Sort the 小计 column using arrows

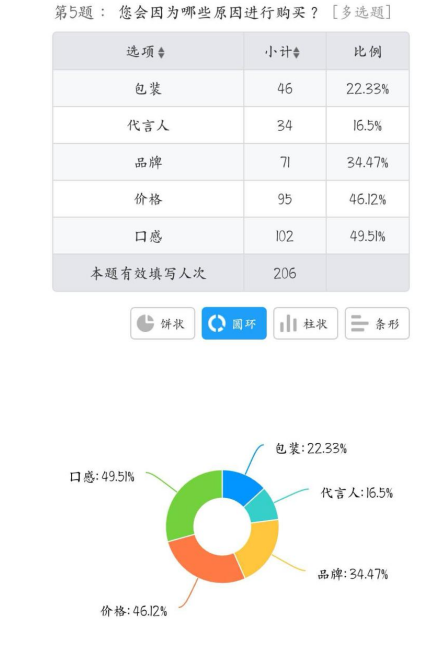(x=296, y=52)
